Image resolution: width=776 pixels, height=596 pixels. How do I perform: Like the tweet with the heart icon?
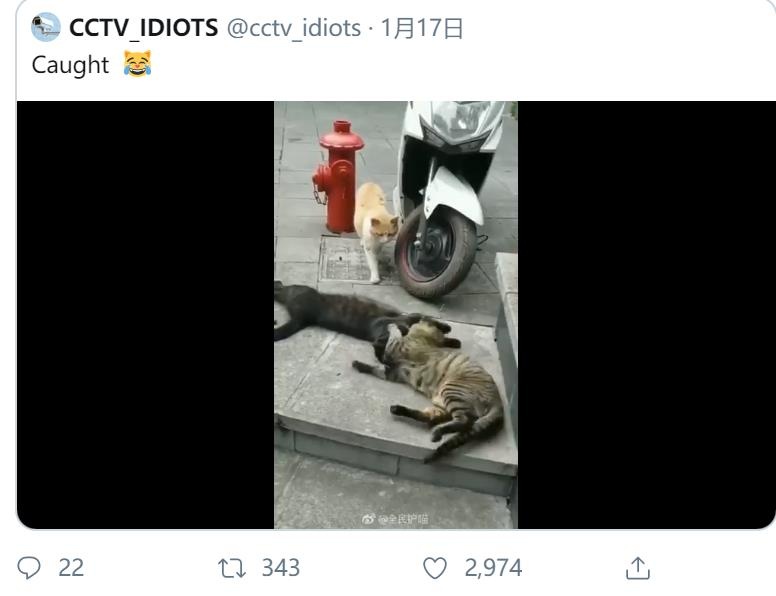pos(435,568)
